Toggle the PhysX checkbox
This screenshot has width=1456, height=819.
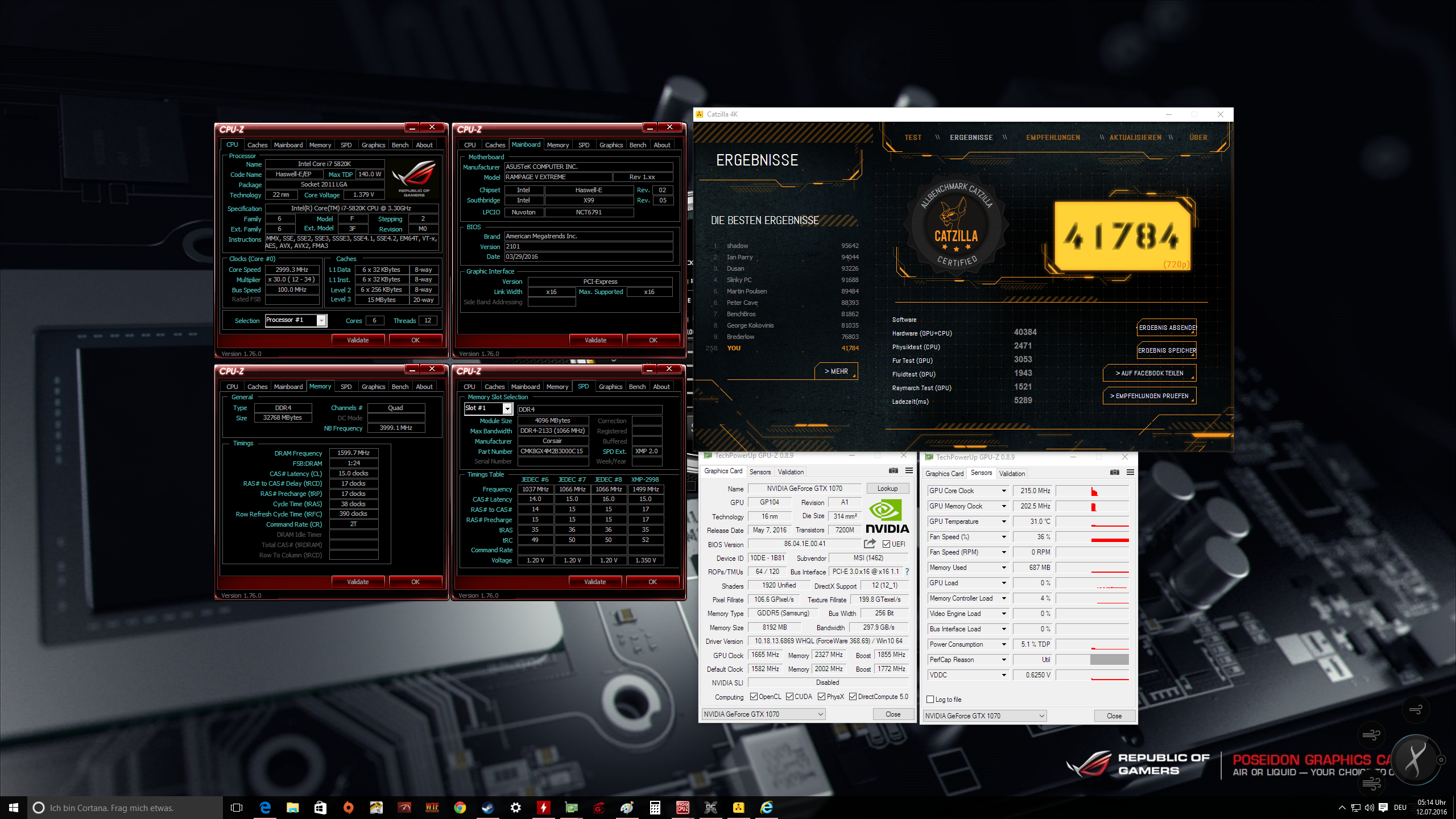tap(821, 697)
